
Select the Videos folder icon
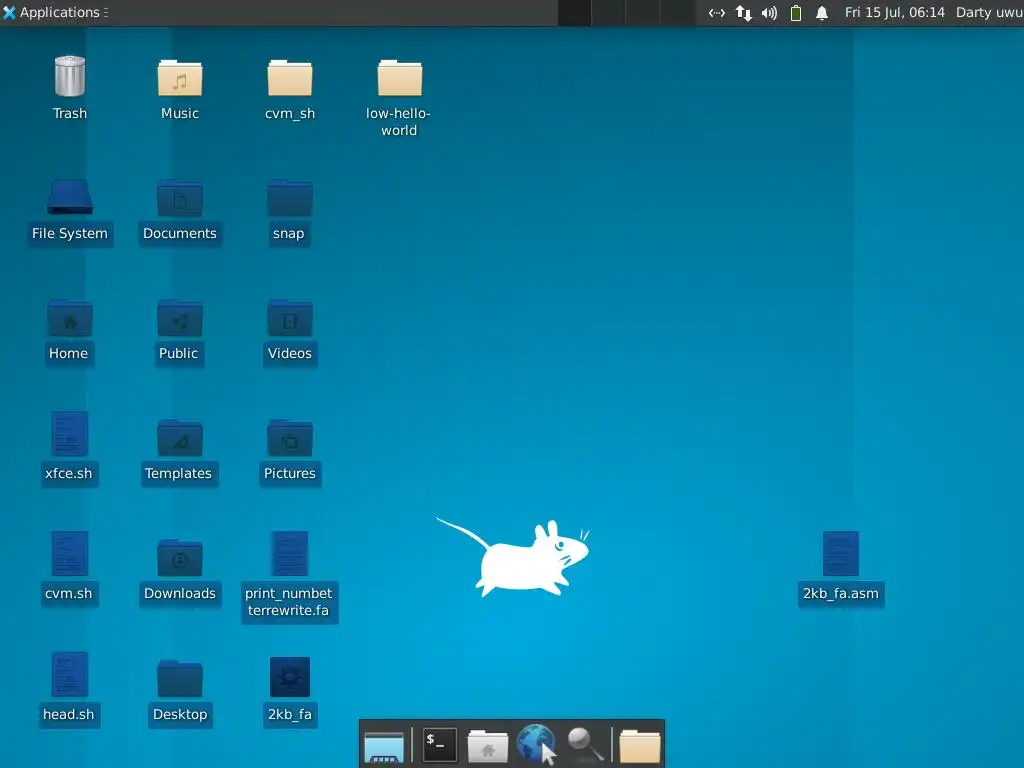click(x=289, y=319)
